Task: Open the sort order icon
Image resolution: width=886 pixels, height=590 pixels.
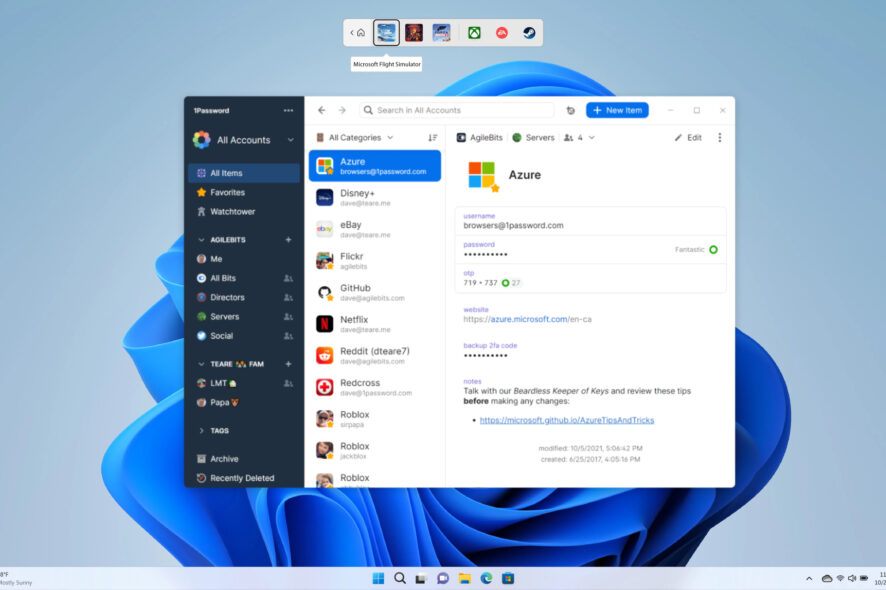Action: (x=432, y=137)
